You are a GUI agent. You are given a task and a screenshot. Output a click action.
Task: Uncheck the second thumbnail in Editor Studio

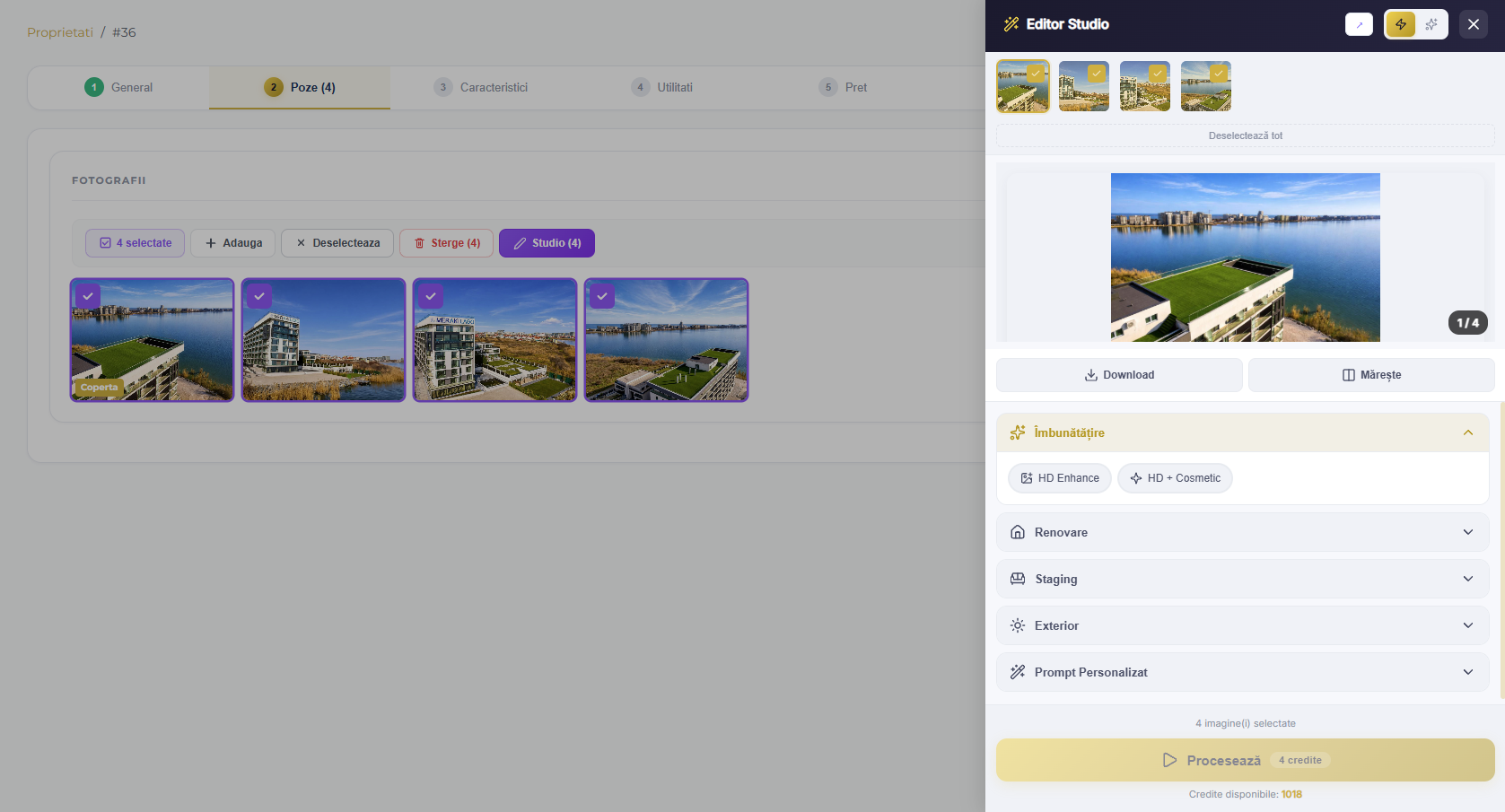(x=1097, y=74)
